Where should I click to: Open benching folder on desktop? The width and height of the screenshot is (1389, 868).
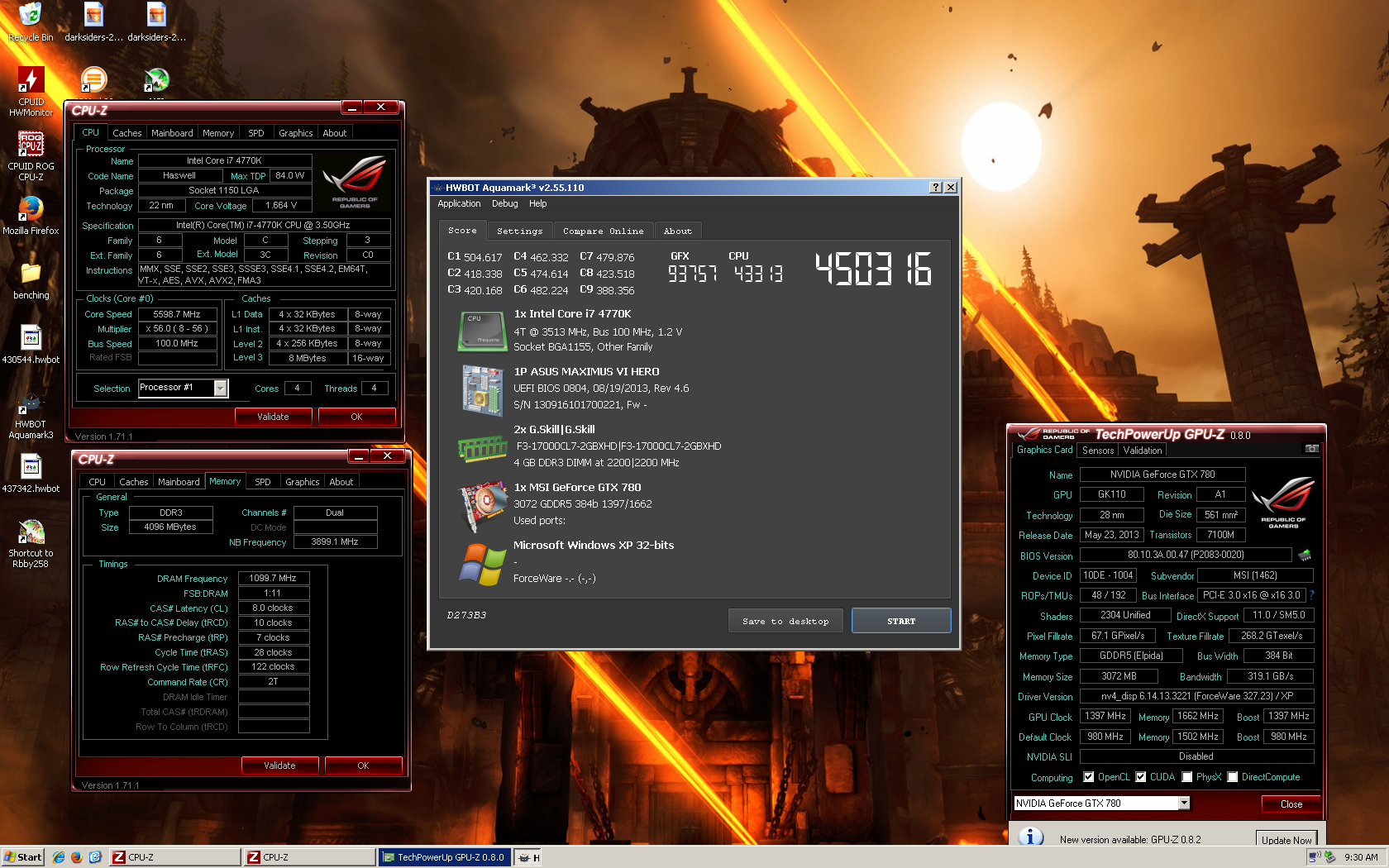coord(31,280)
